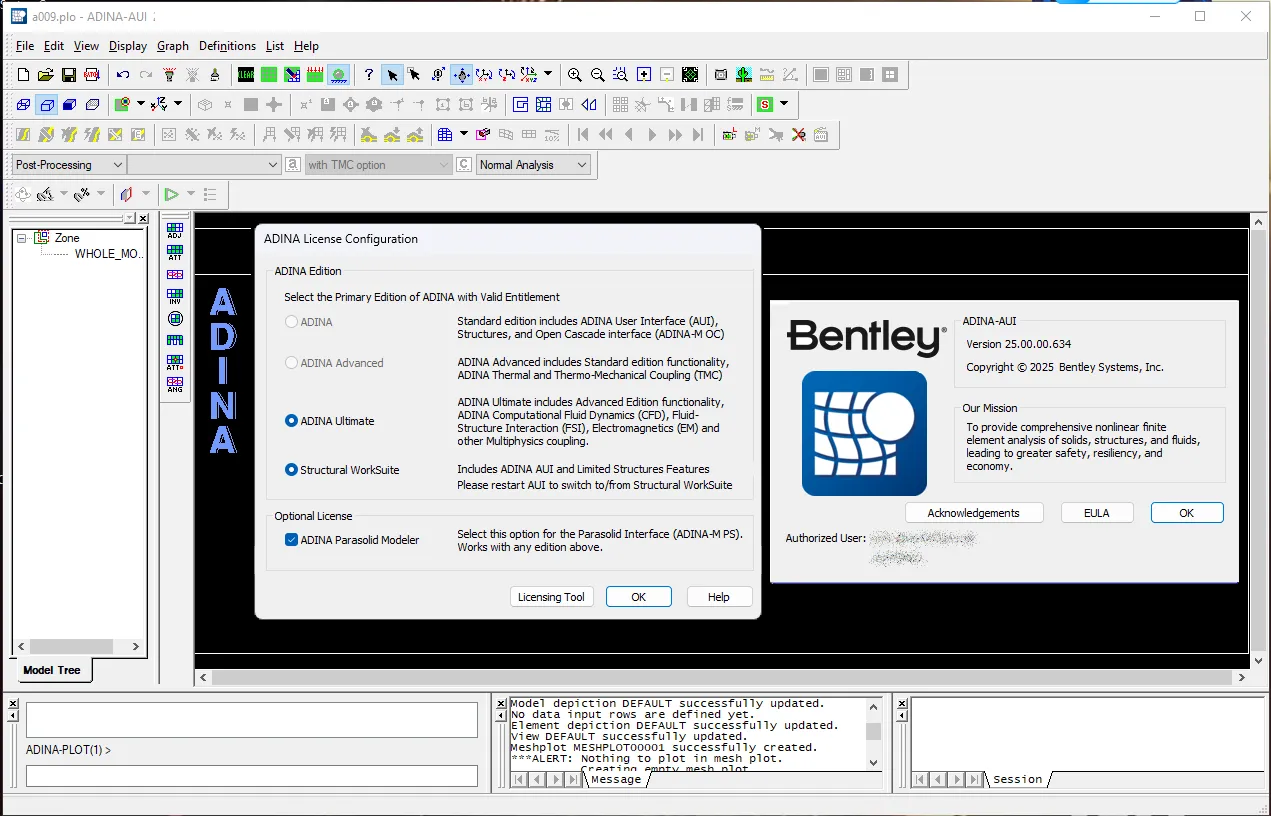Open the dropdown arrow beside the table icon
Screen dimensions: 1271x816
point(464,134)
